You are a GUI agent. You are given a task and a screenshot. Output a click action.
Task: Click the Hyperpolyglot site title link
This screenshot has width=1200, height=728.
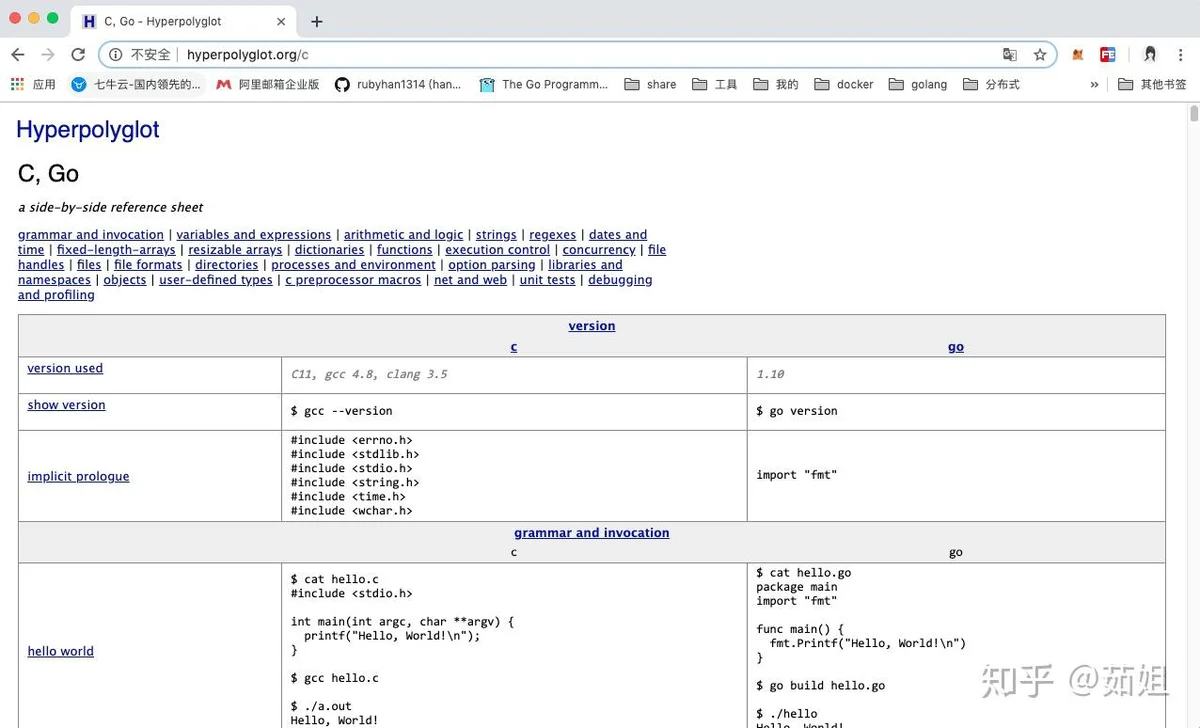(88, 129)
